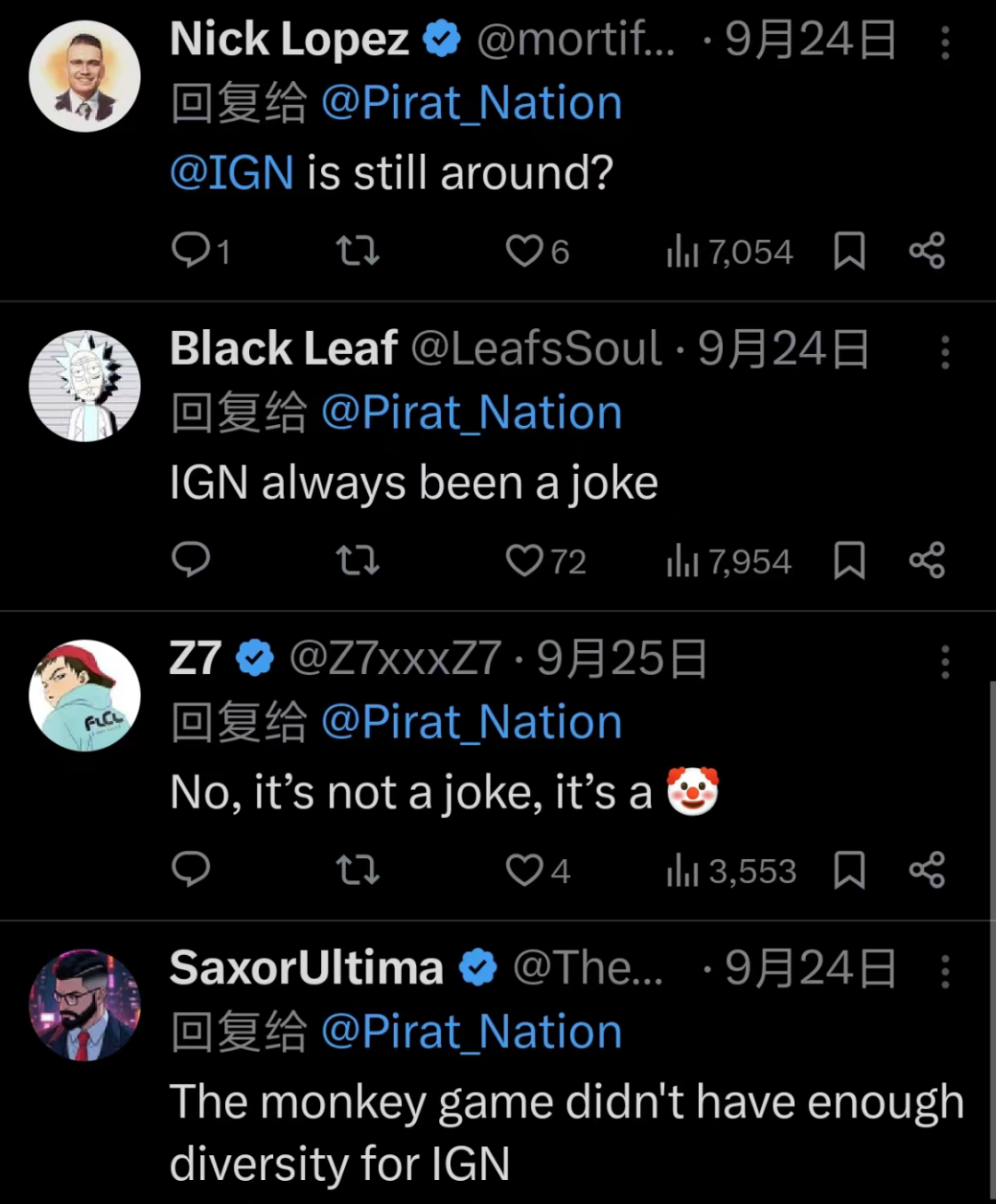
Task: Open @Pirat_Nation link in SaxorUltima's reply
Action: [x=471, y=1032]
